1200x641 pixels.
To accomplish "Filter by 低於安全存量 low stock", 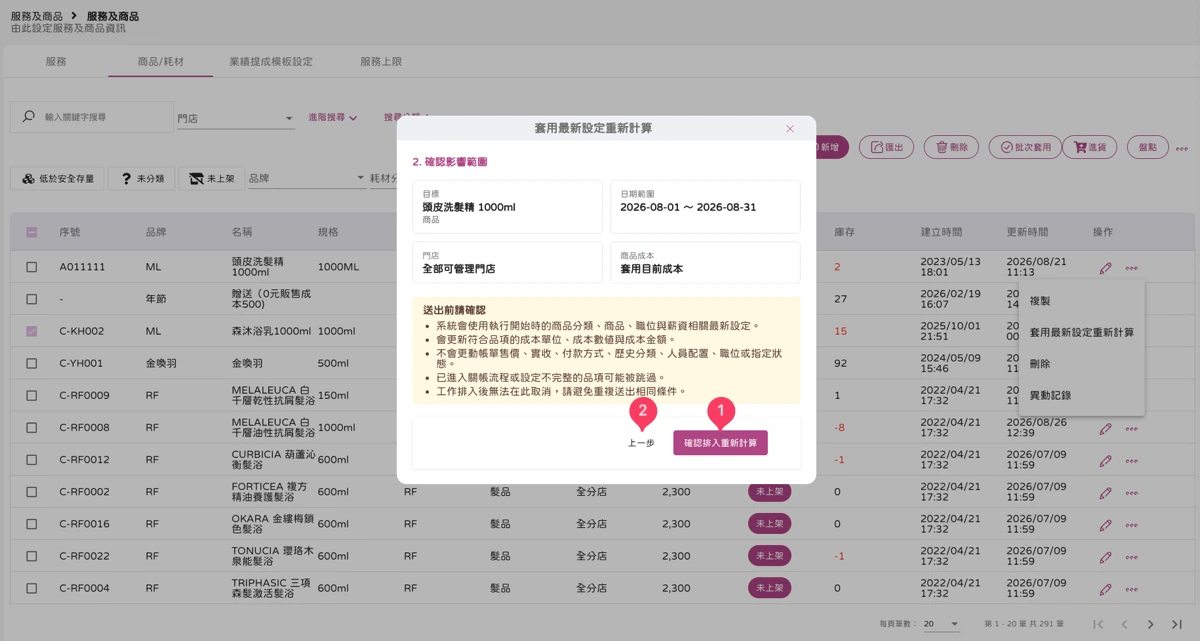I will [x=58, y=178].
